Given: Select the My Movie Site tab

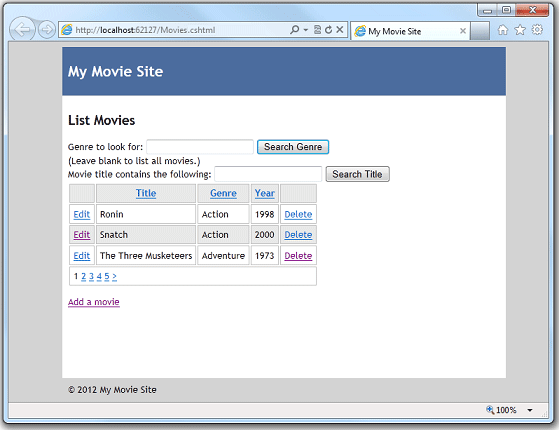Looking at the screenshot, I should pos(410,31).
